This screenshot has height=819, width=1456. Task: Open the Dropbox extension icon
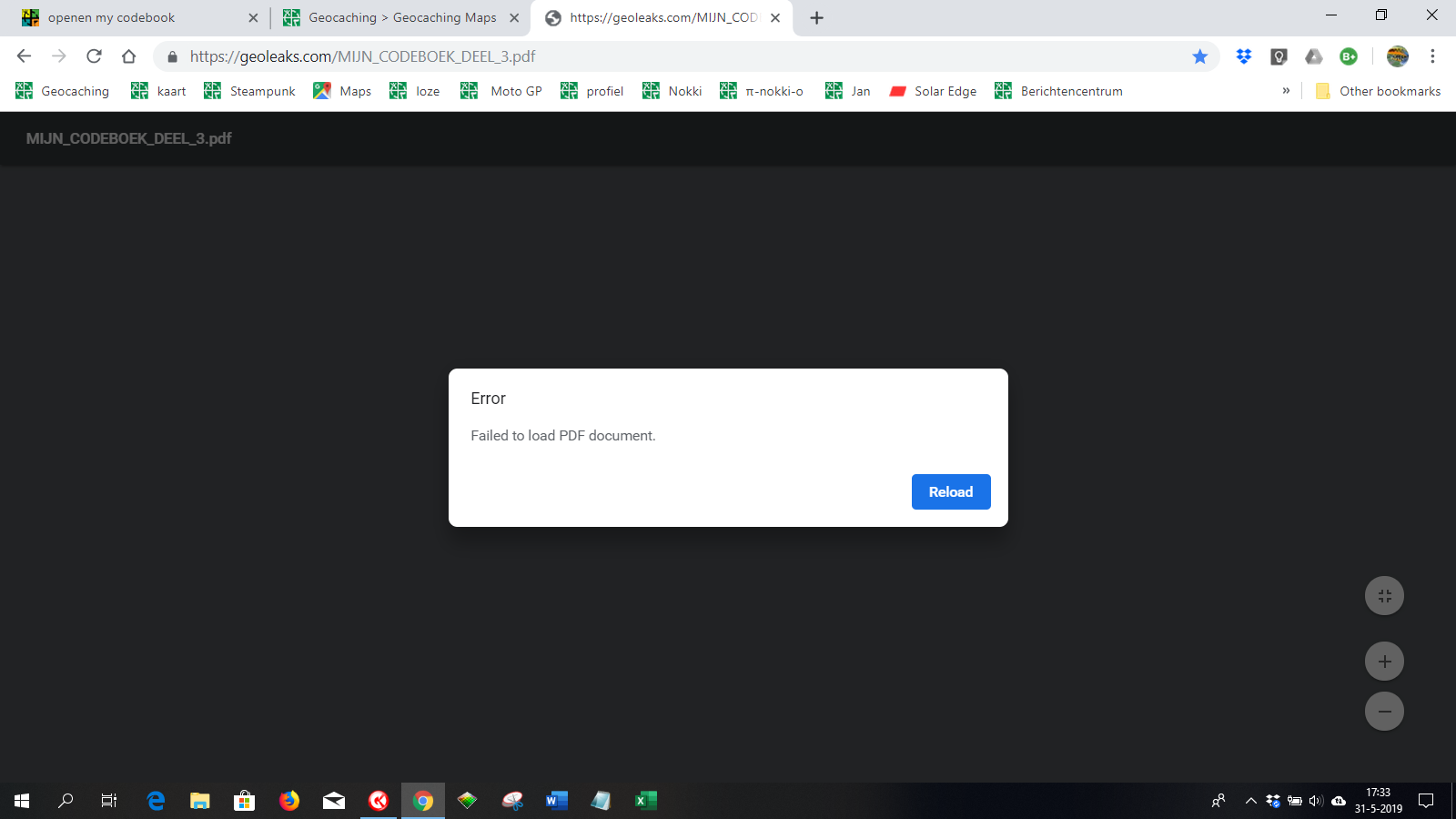coord(1244,56)
